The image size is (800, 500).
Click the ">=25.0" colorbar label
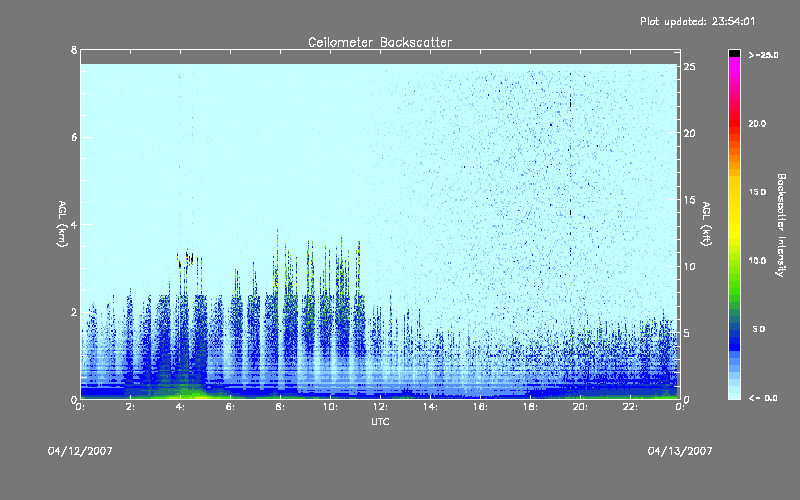pos(763,55)
